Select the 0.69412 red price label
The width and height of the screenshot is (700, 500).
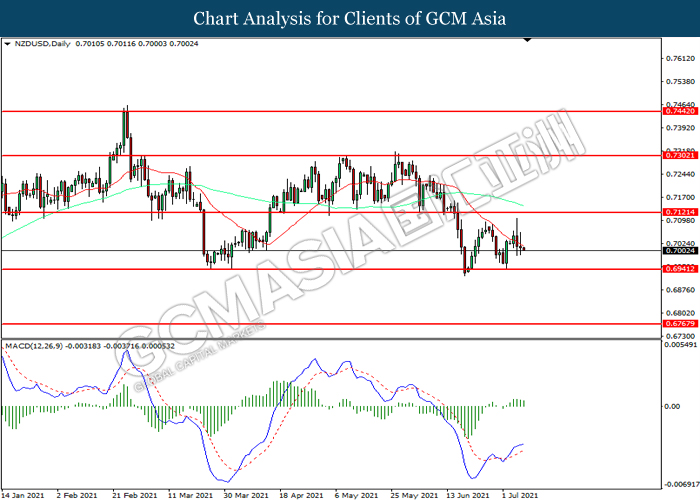click(680, 269)
